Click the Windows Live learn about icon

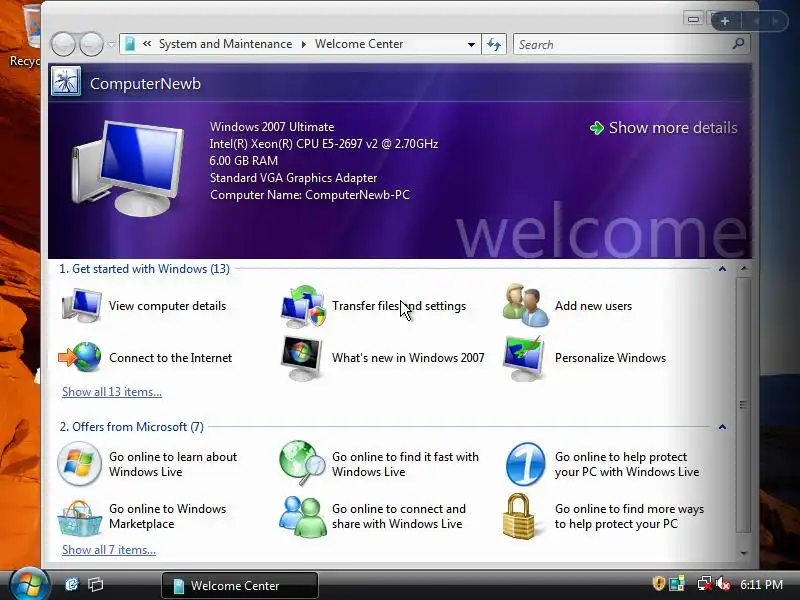(79, 464)
